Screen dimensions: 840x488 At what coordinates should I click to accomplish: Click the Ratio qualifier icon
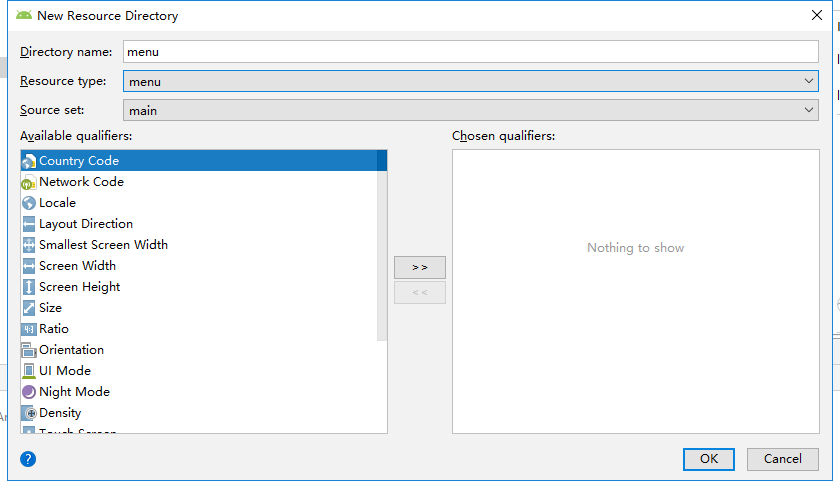(x=29, y=329)
